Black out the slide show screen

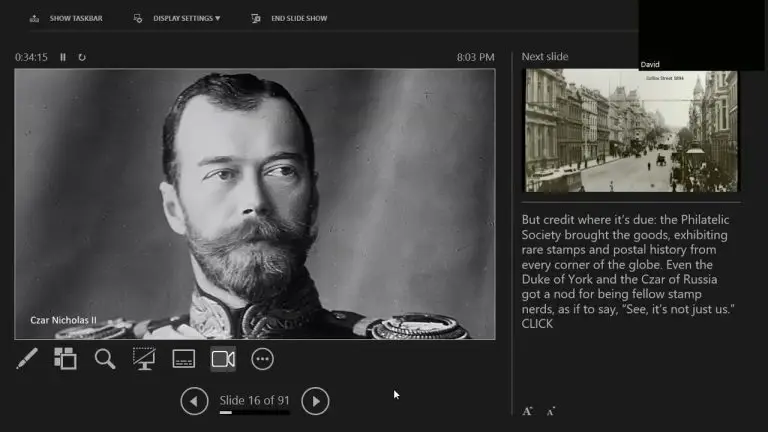(144, 358)
